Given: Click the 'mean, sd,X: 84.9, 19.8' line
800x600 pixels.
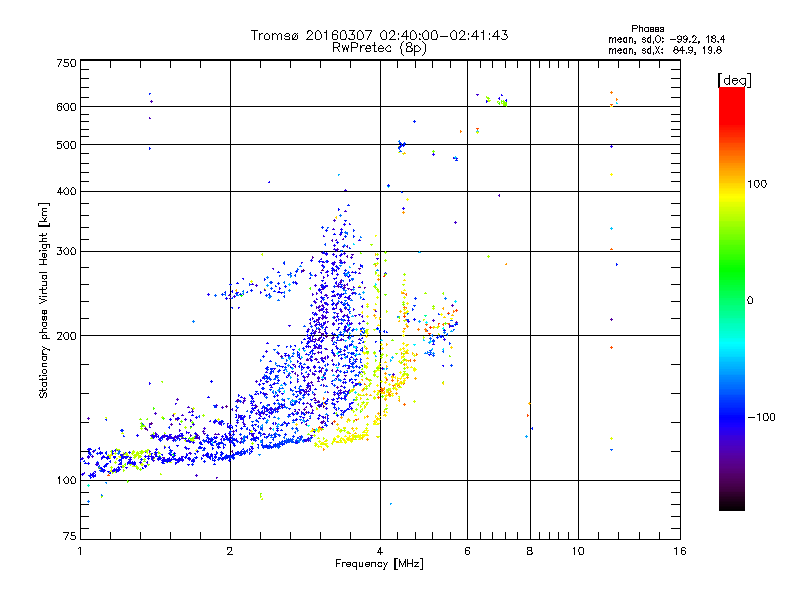Looking at the screenshot, I should (665, 50).
